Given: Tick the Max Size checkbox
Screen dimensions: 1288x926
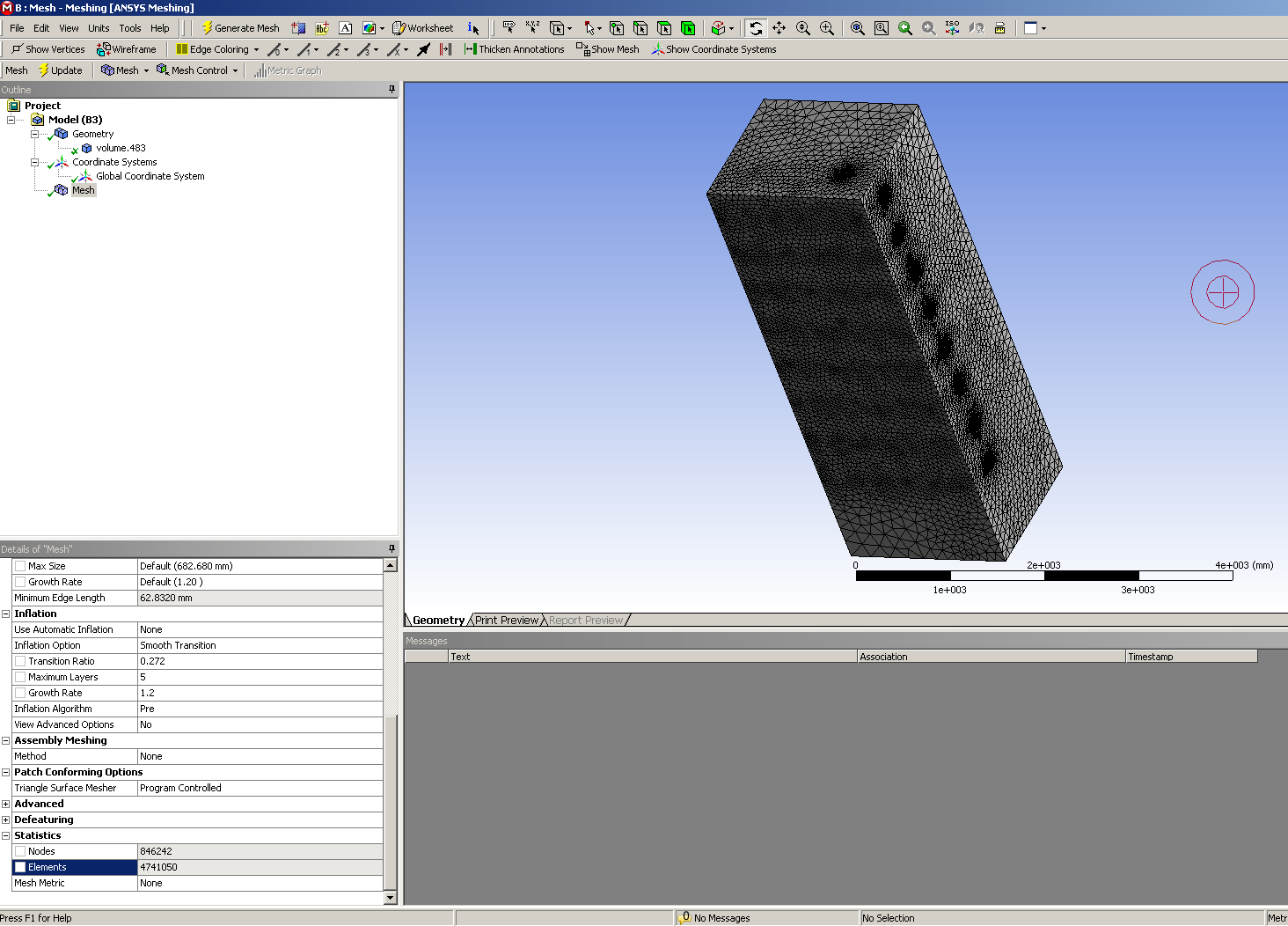Looking at the screenshot, I should (20, 566).
